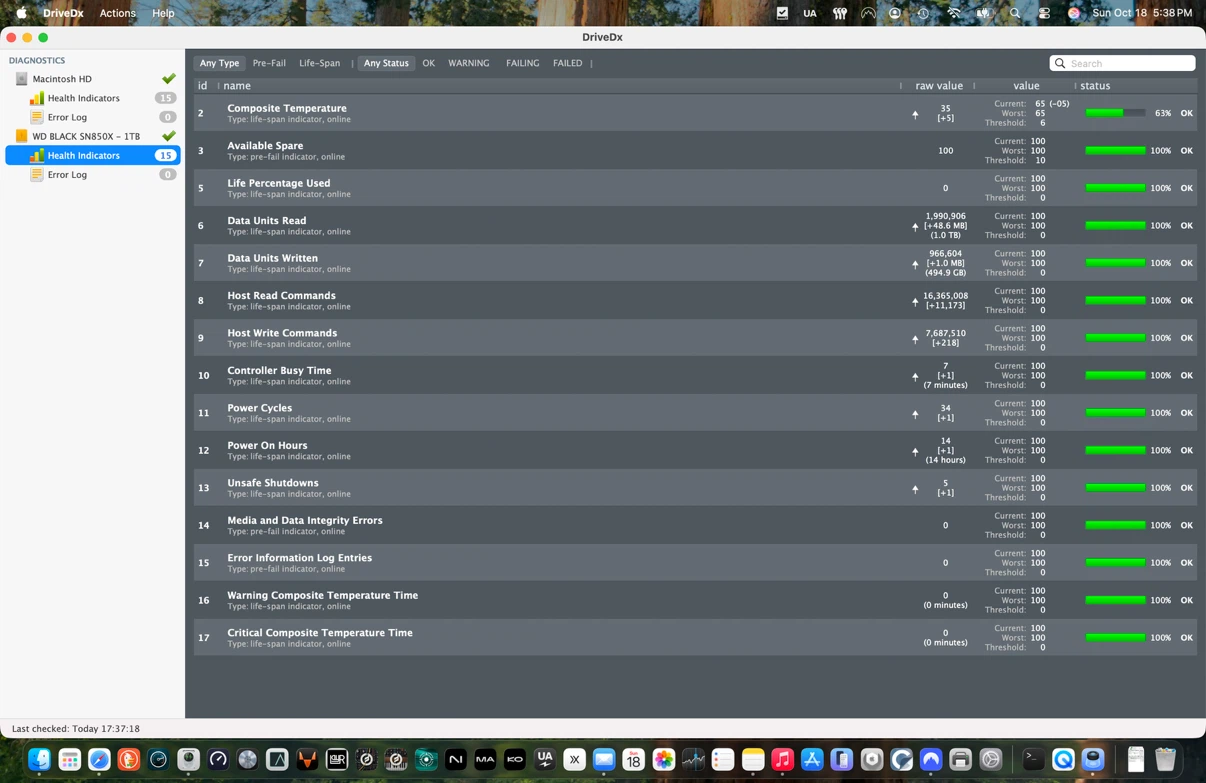This screenshot has height=783, width=1206.
Task: Click the green checkmark beside Macintosh HD
Action: coord(169,78)
